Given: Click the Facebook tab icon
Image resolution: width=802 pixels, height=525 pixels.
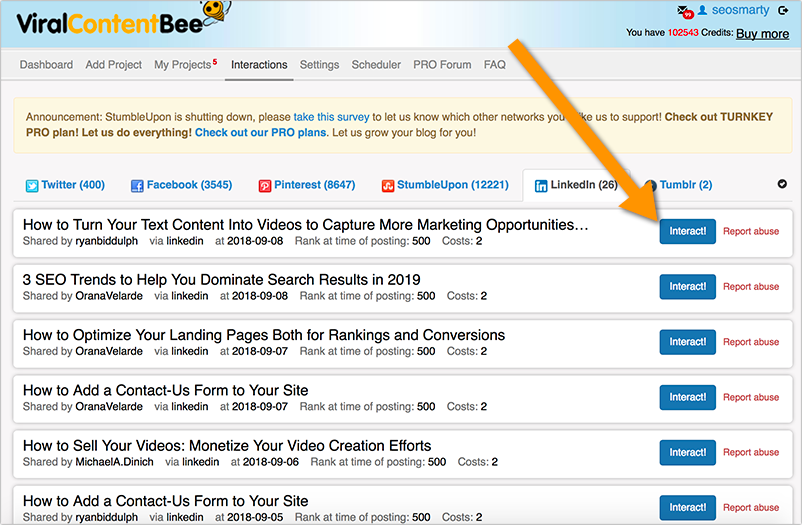Looking at the screenshot, I should coord(137,186).
